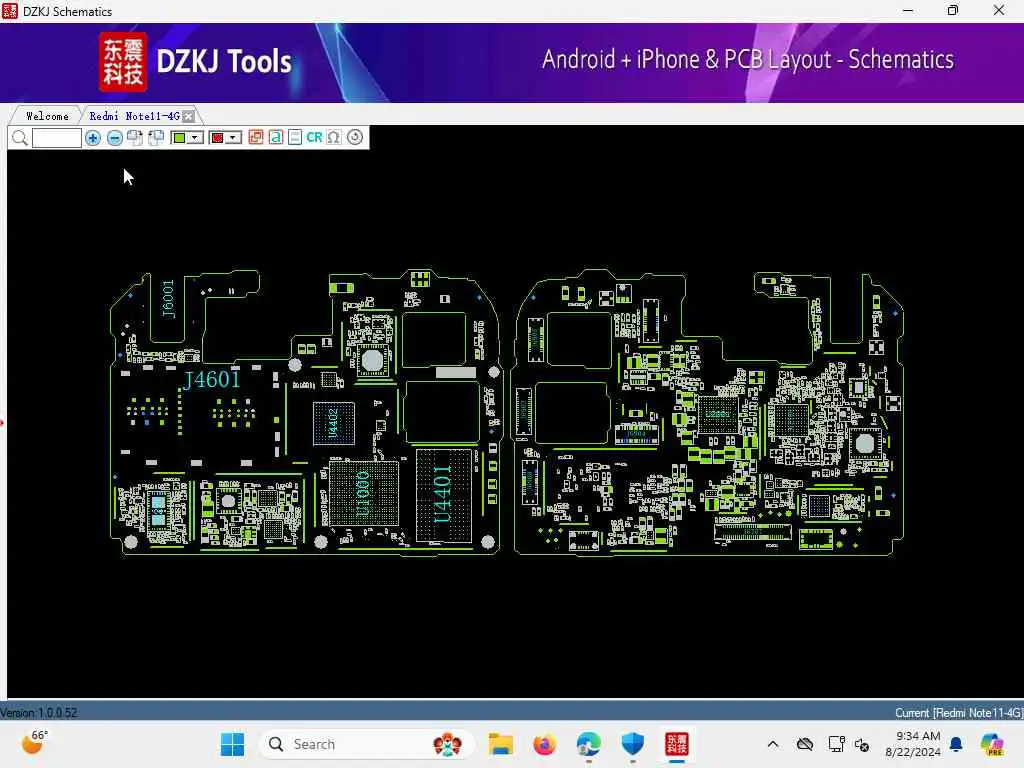The height and width of the screenshot is (768, 1024).
Task: Click the magnifier search icon in toolbar
Action: 20,138
